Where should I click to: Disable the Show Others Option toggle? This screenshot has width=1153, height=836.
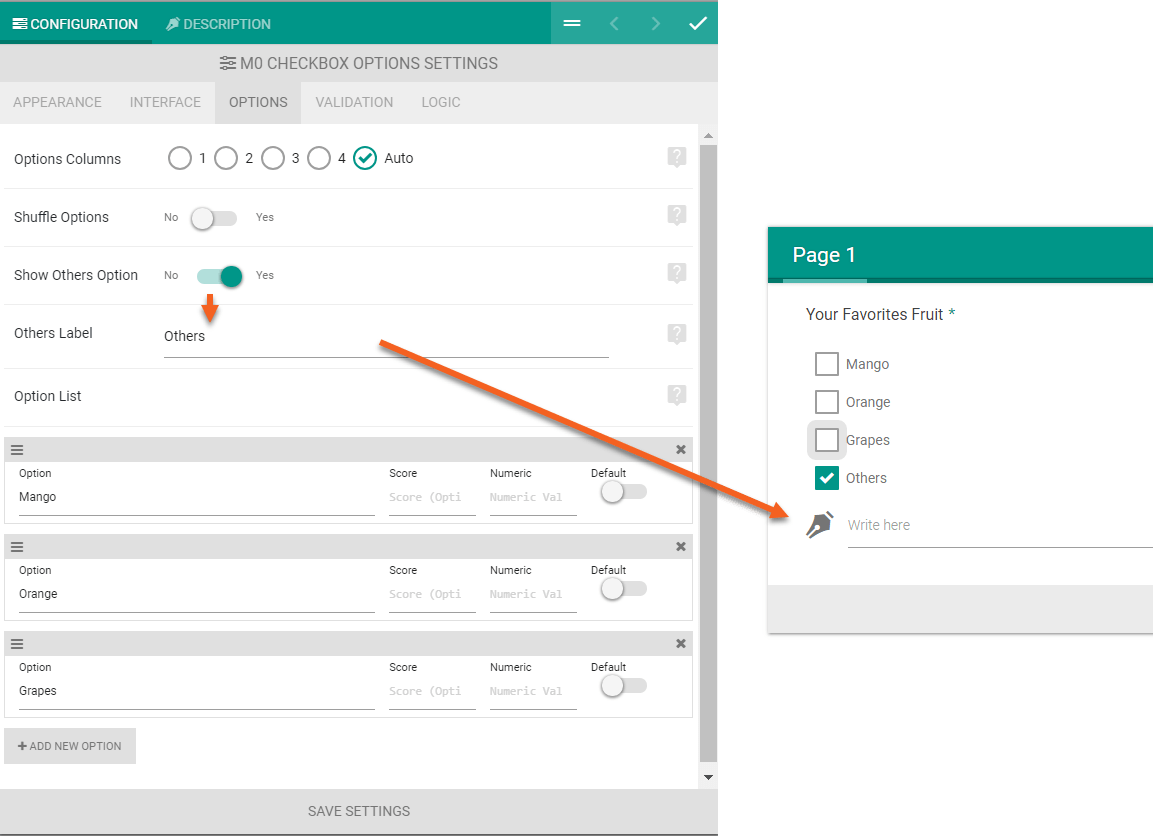pyautogui.click(x=221, y=275)
